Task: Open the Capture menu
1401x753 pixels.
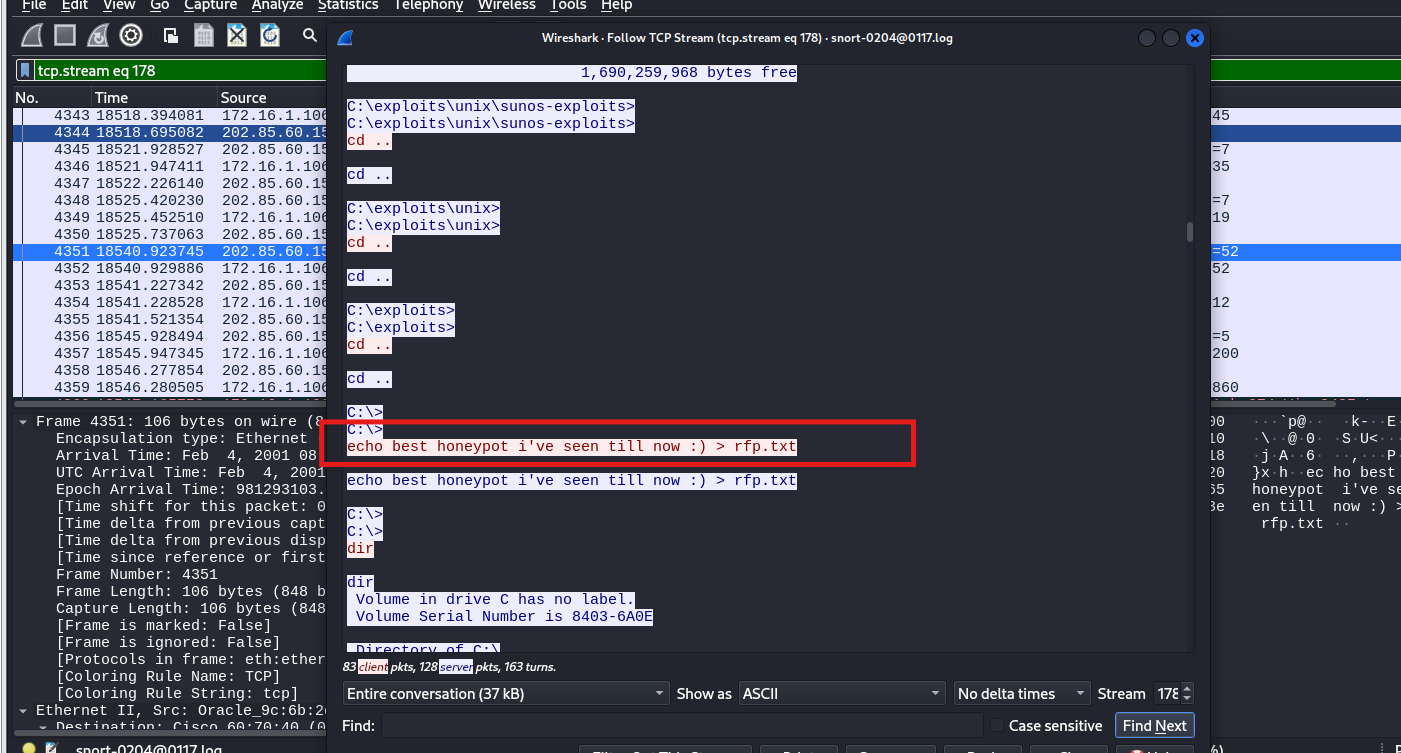Action: tap(210, 5)
